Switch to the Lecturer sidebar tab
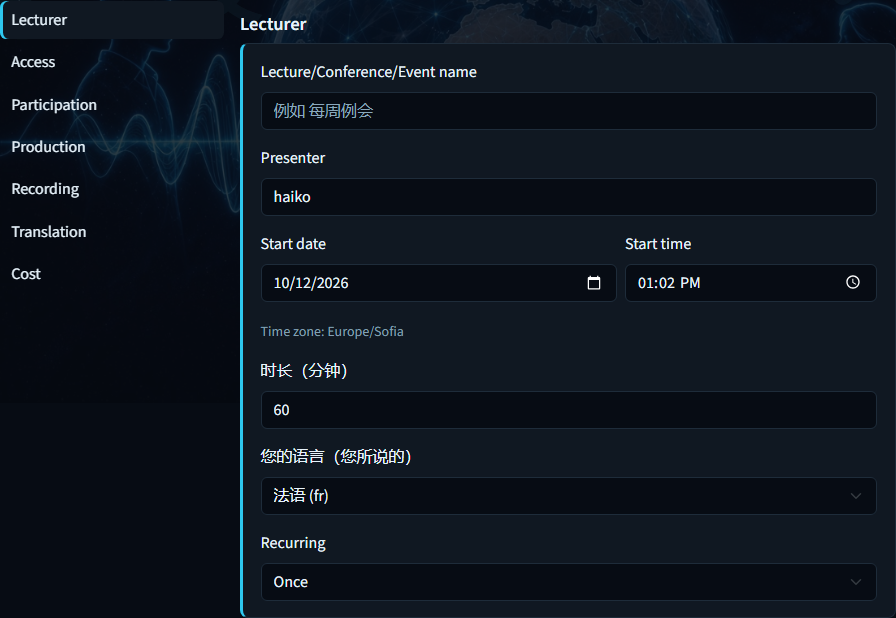 pyautogui.click(x=113, y=20)
